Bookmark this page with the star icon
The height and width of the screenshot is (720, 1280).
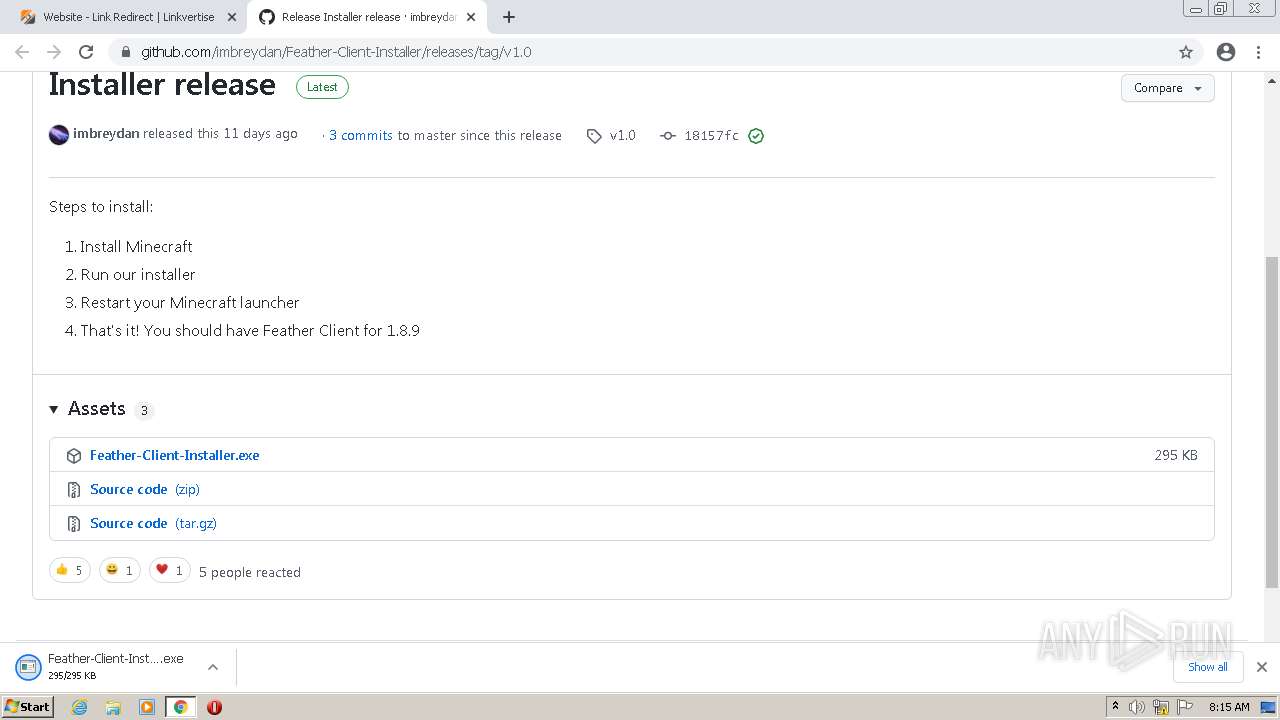(1186, 52)
